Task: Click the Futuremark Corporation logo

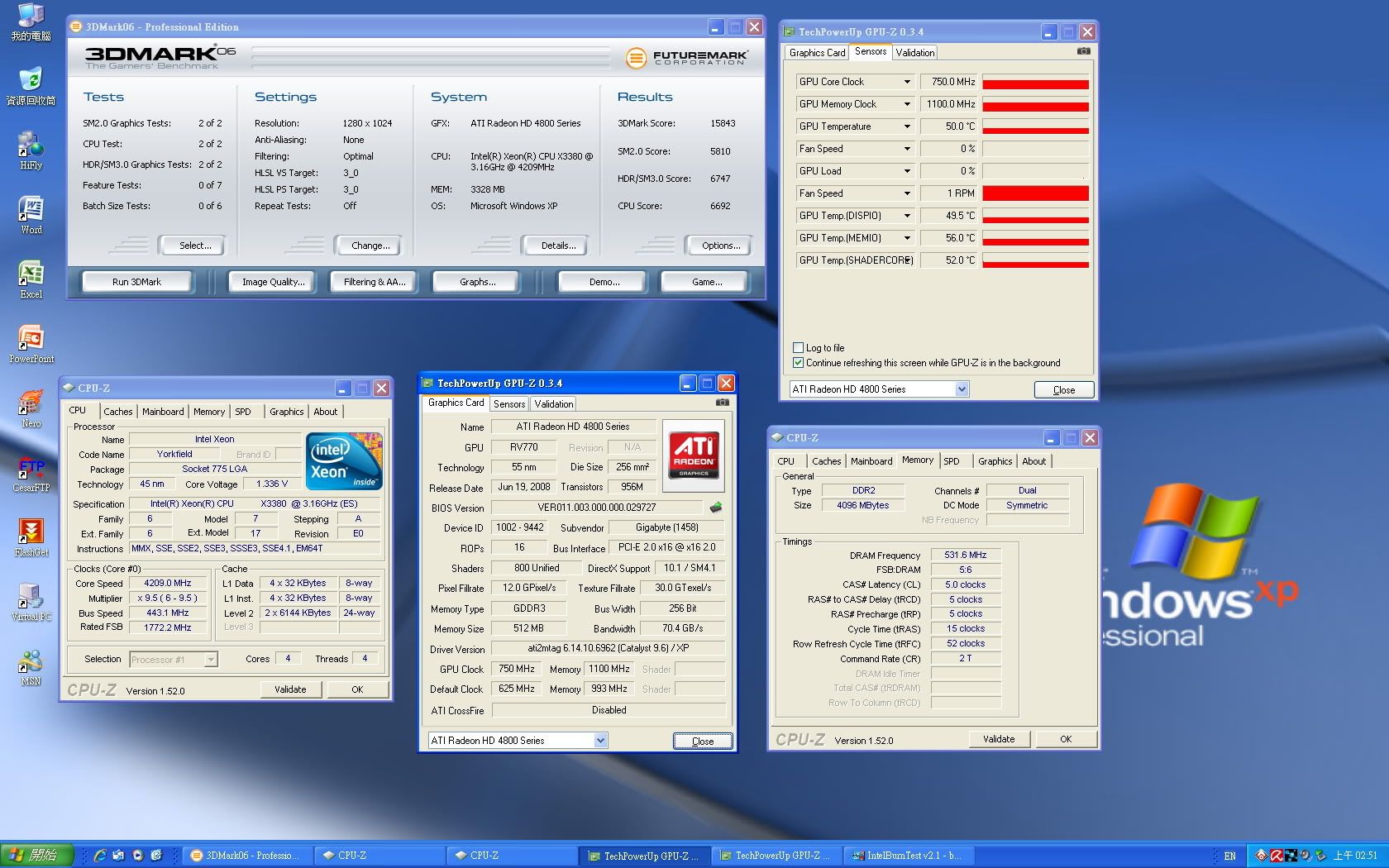Action: tap(686, 57)
